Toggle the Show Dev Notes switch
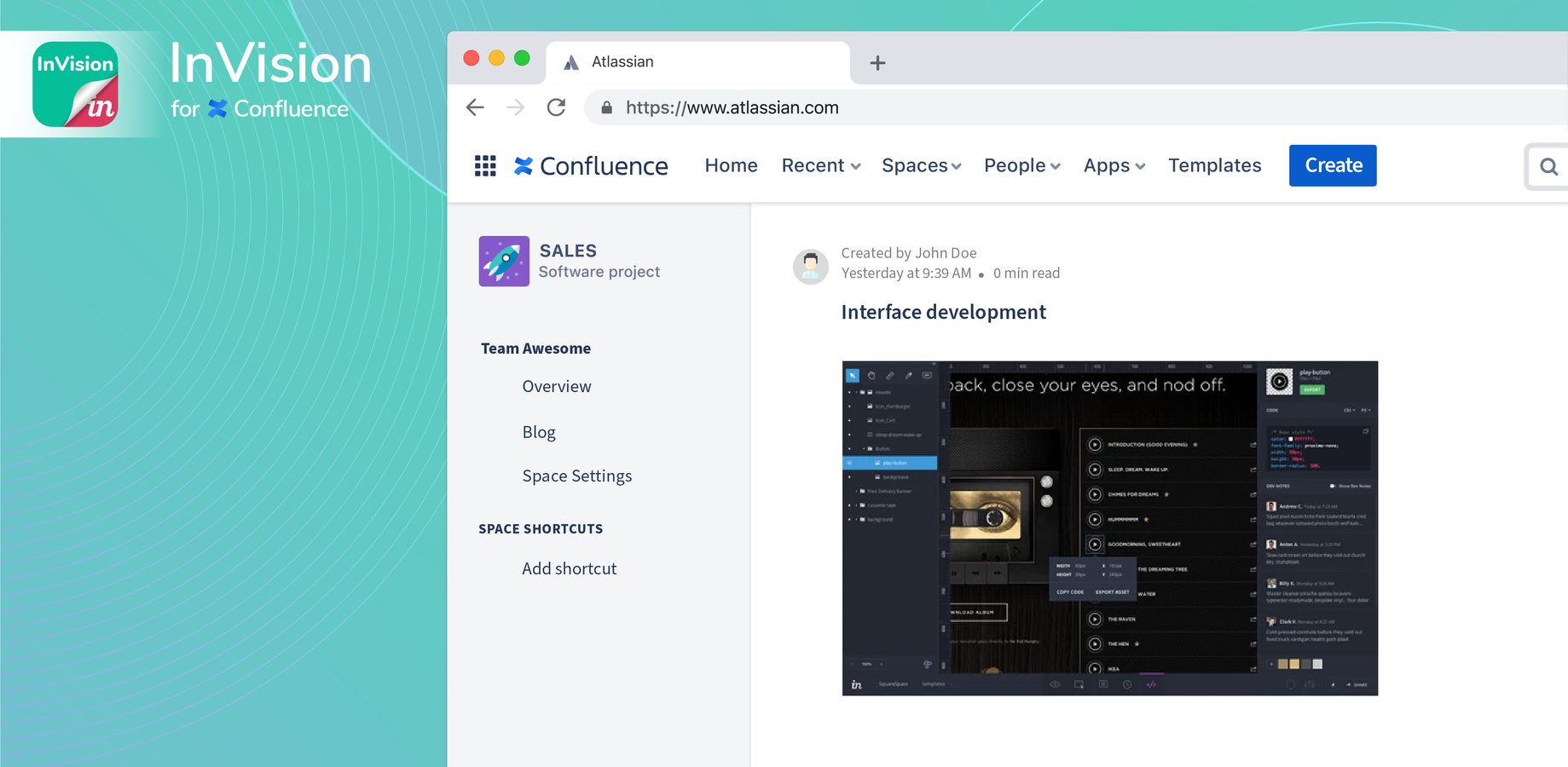Viewport: 1568px width, 767px height. tap(1333, 486)
